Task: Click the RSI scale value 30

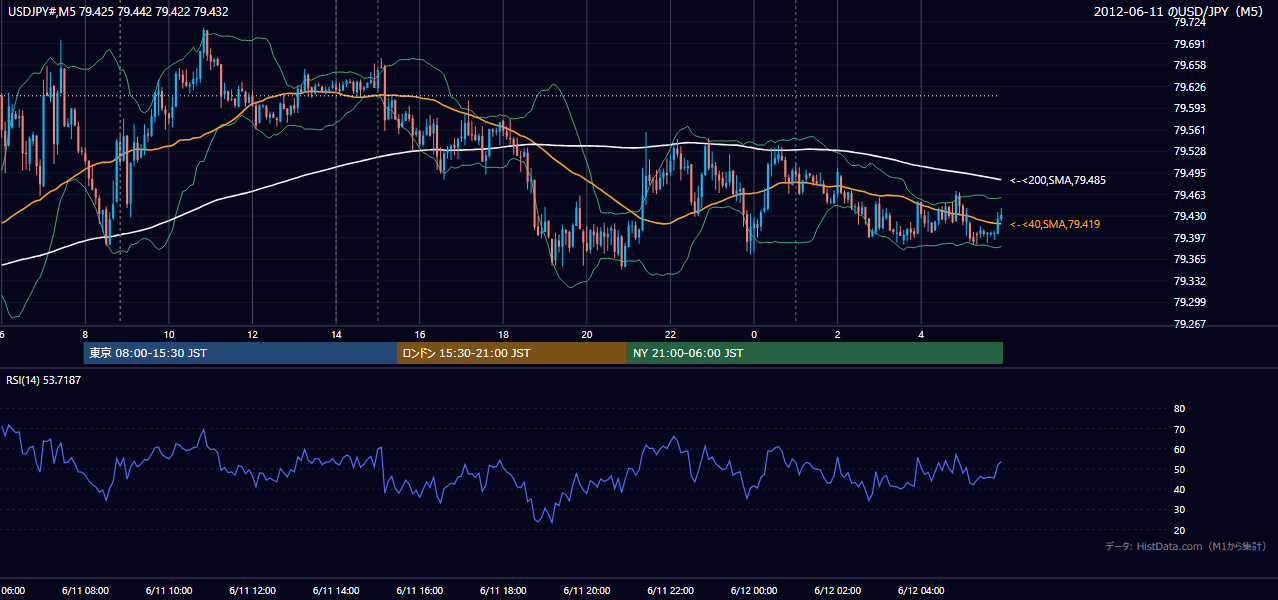Action: tap(1179, 510)
